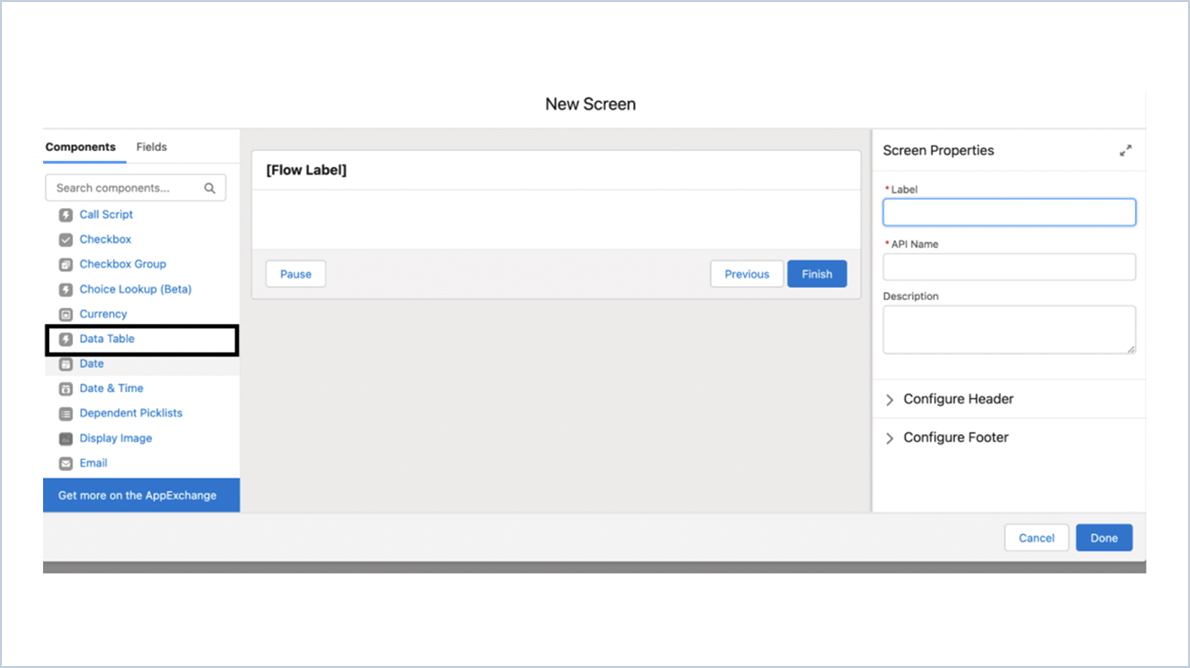Select the Components tab
The image size is (1190, 668).
pos(82,147)
